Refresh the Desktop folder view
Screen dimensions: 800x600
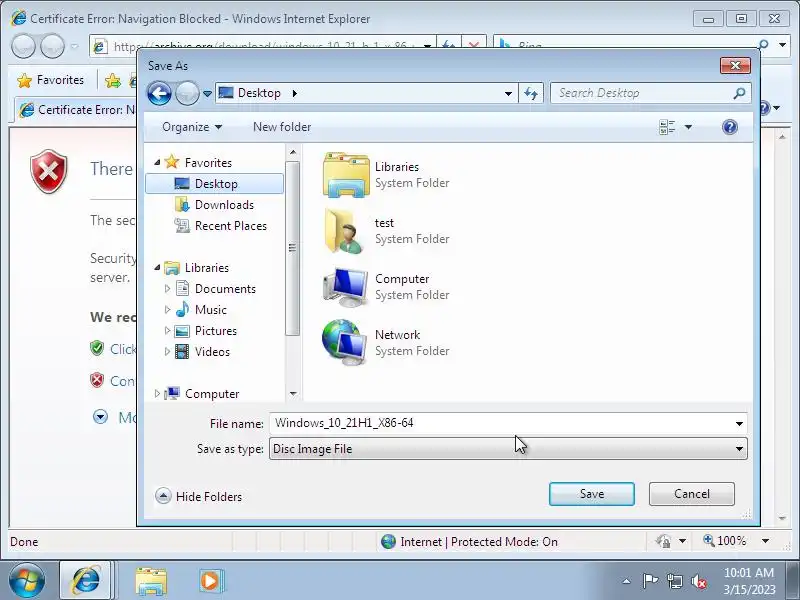531,93
